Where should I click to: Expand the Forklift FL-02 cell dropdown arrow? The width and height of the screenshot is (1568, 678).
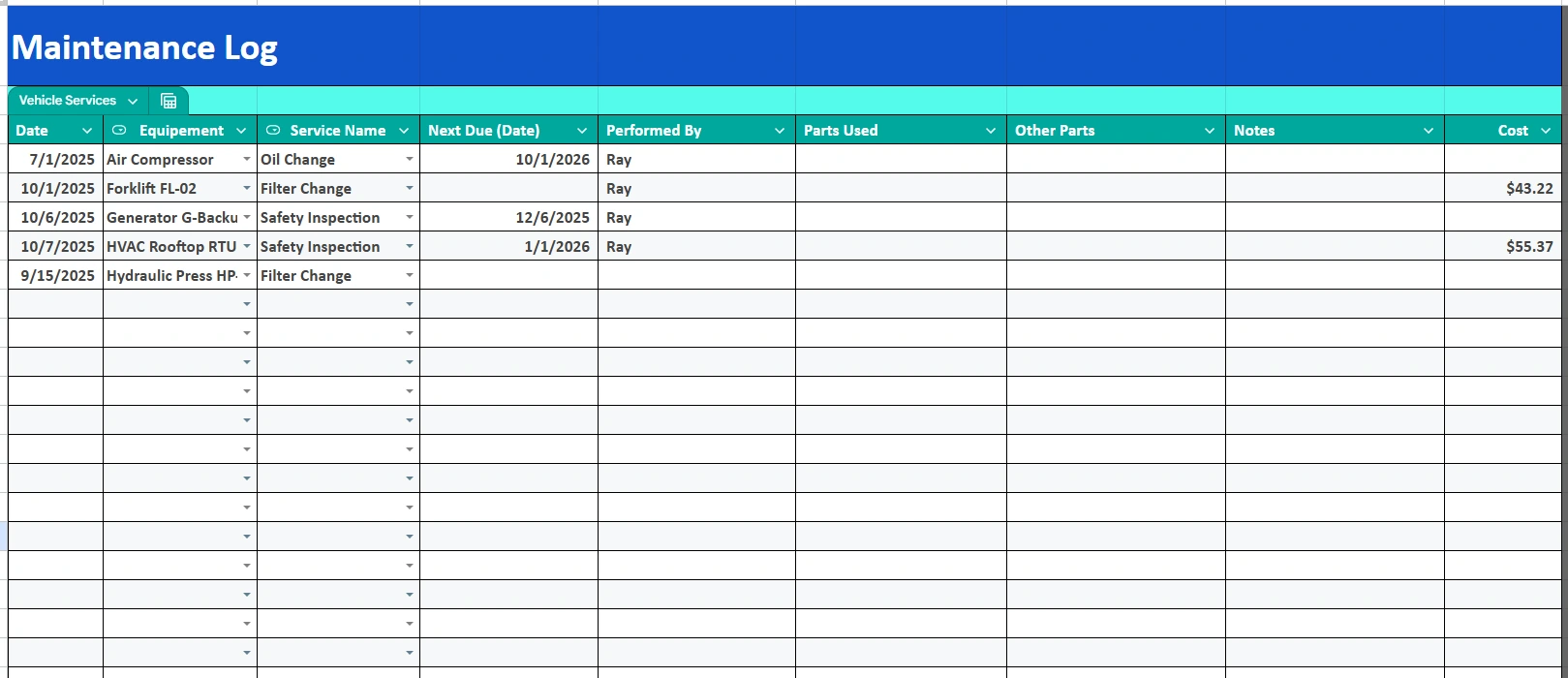(x=247, y=188)
